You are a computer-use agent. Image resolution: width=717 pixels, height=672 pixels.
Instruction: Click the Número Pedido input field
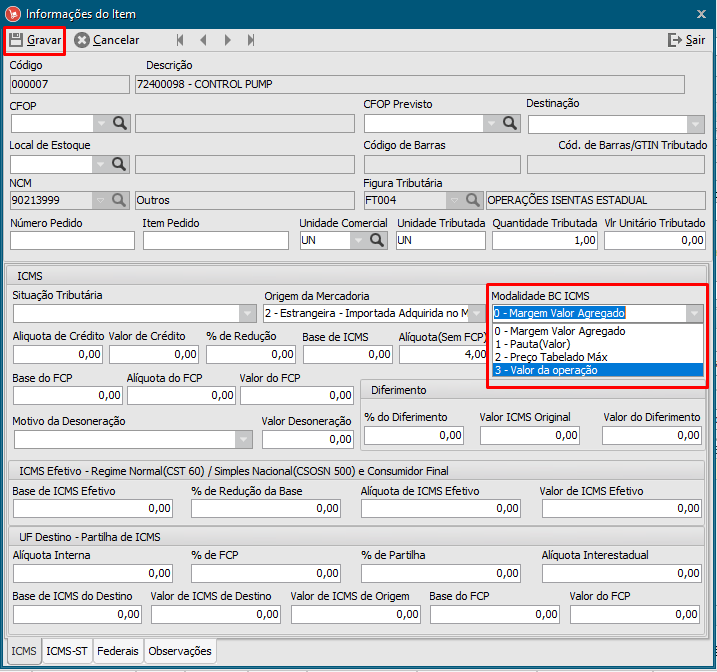[x=72, y=240]
